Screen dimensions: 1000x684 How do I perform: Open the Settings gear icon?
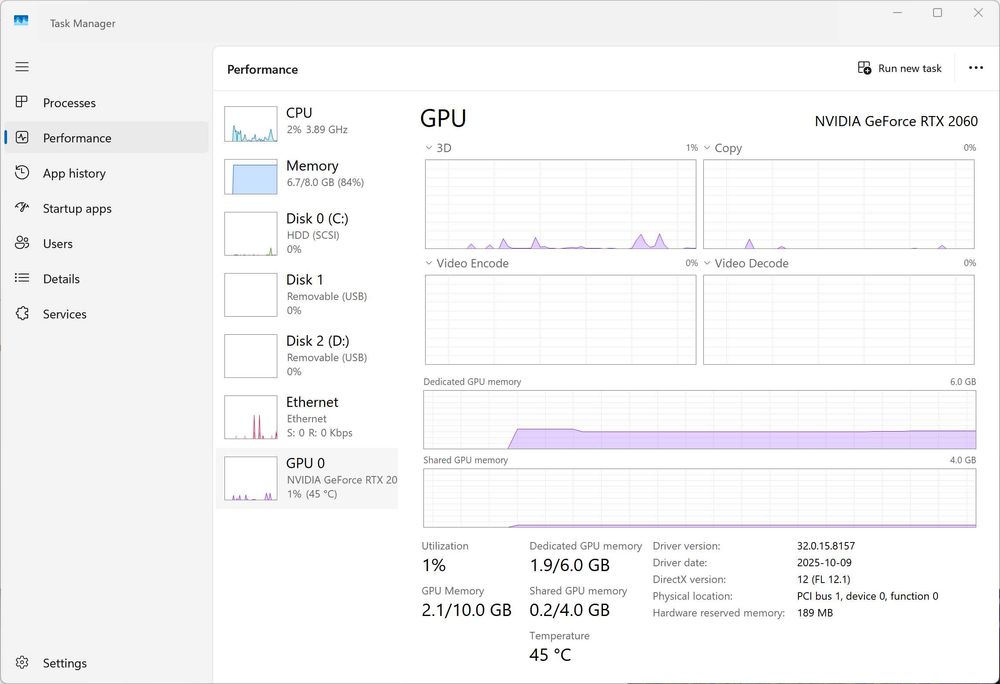(22, 663)
